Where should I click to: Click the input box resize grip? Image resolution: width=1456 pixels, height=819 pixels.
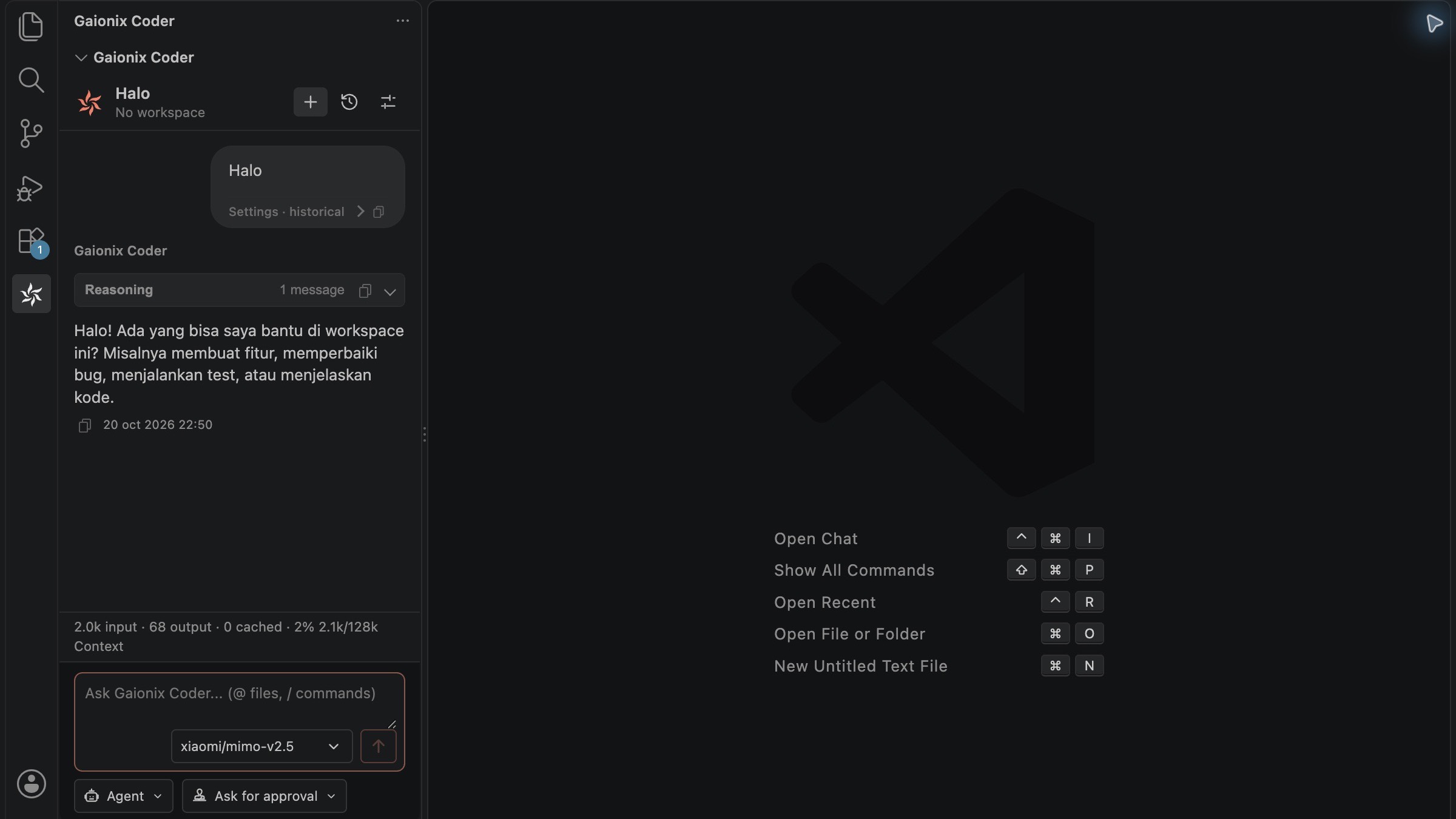click(x=392, y=724)
